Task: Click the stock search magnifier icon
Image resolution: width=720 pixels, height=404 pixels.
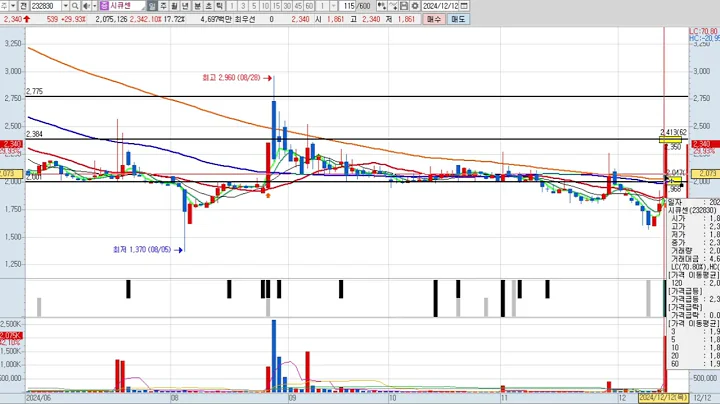Action: tap(75, 6)
